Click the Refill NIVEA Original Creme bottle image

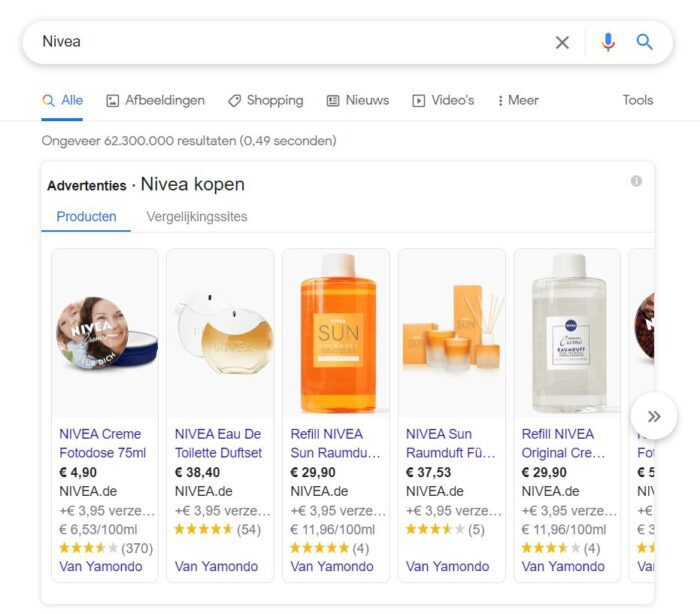567,333
